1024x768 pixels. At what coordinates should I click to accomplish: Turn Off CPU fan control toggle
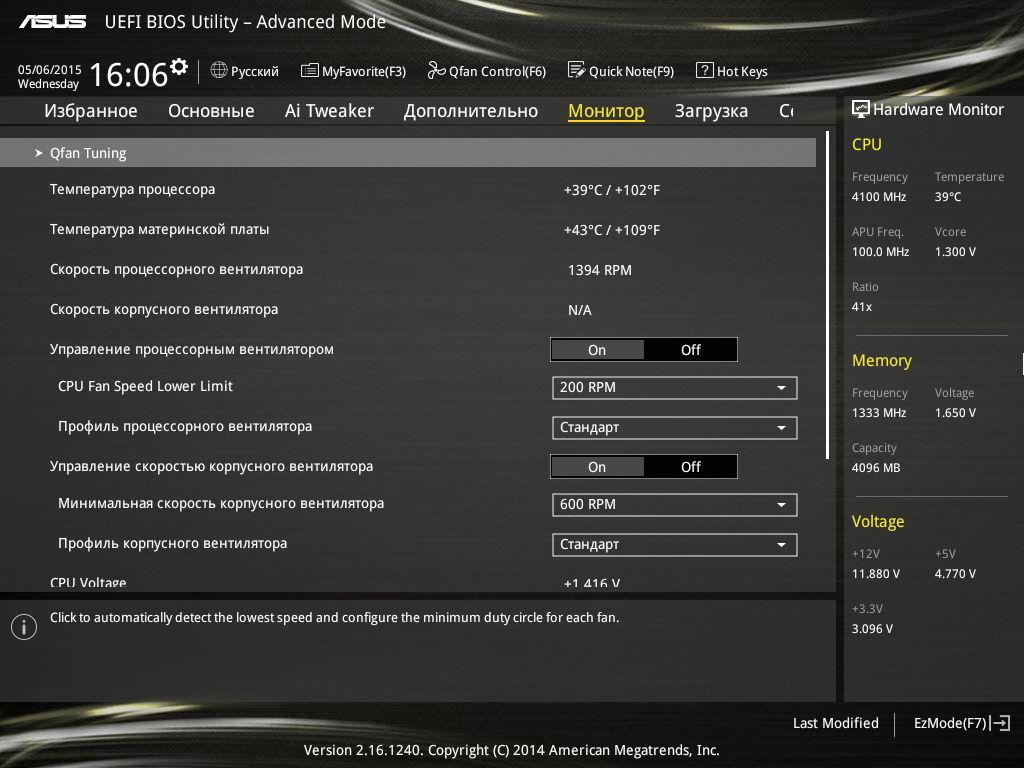[691, 350]
